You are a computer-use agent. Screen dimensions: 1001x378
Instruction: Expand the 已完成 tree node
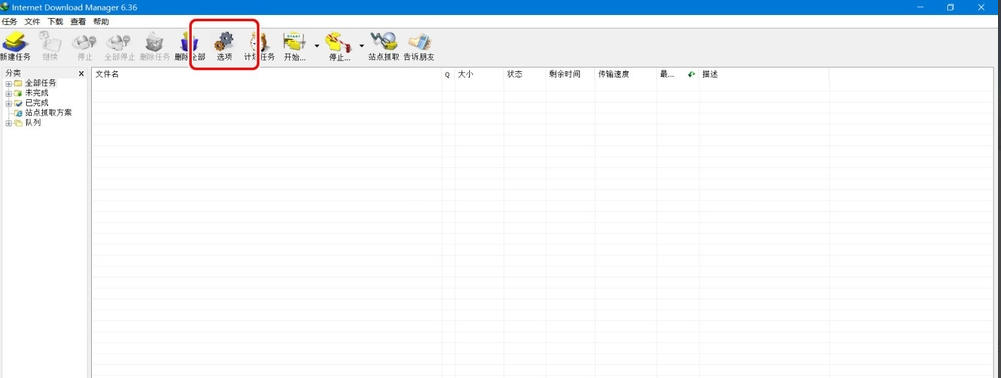[8, 103]
